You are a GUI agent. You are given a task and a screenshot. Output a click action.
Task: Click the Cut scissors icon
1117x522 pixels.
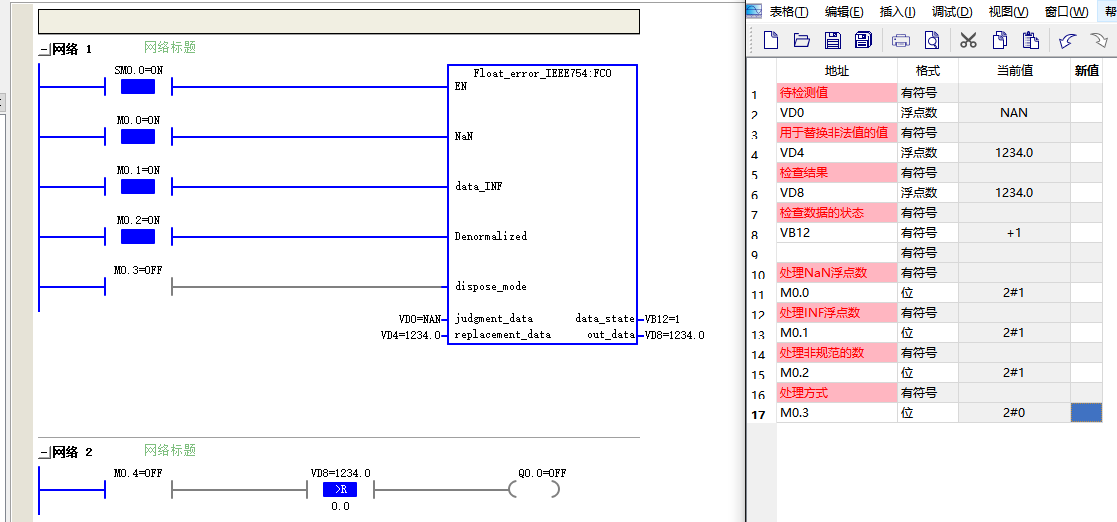(x=967, y=40)
